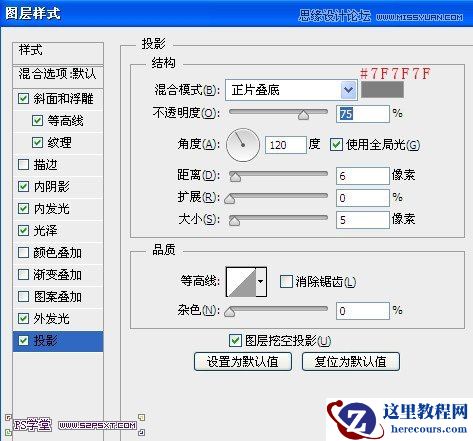
Task: Click the 复位为默认值 button
Action: click(x=351, y=361)
